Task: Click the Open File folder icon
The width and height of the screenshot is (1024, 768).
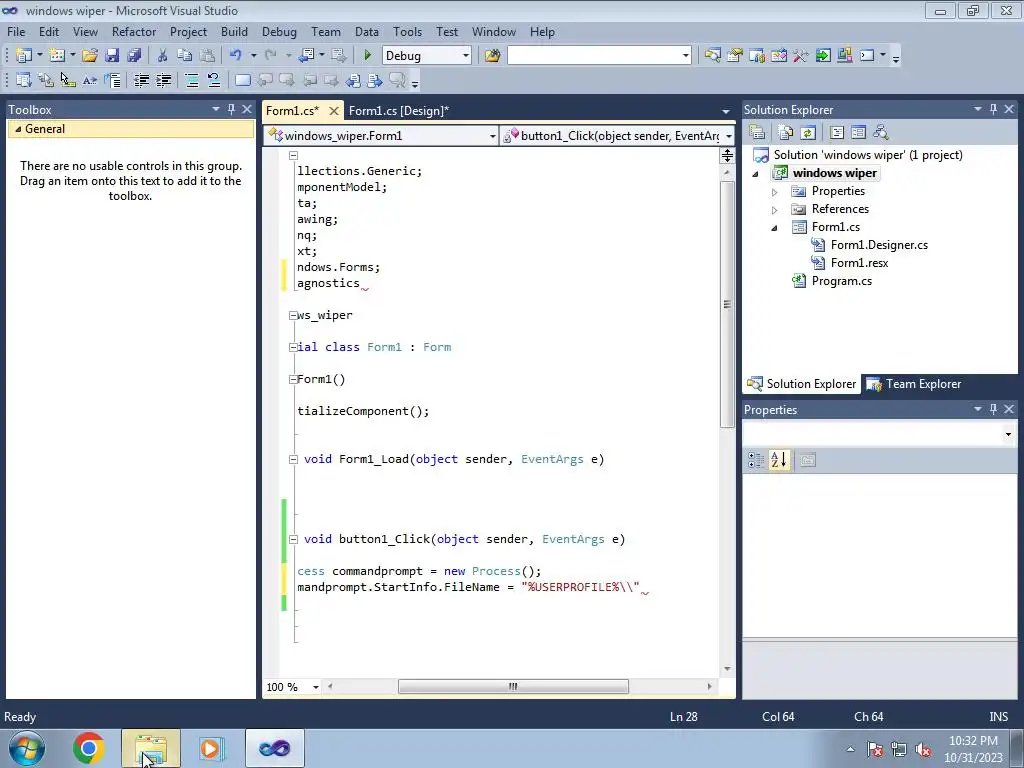Action: coord(89,56)
